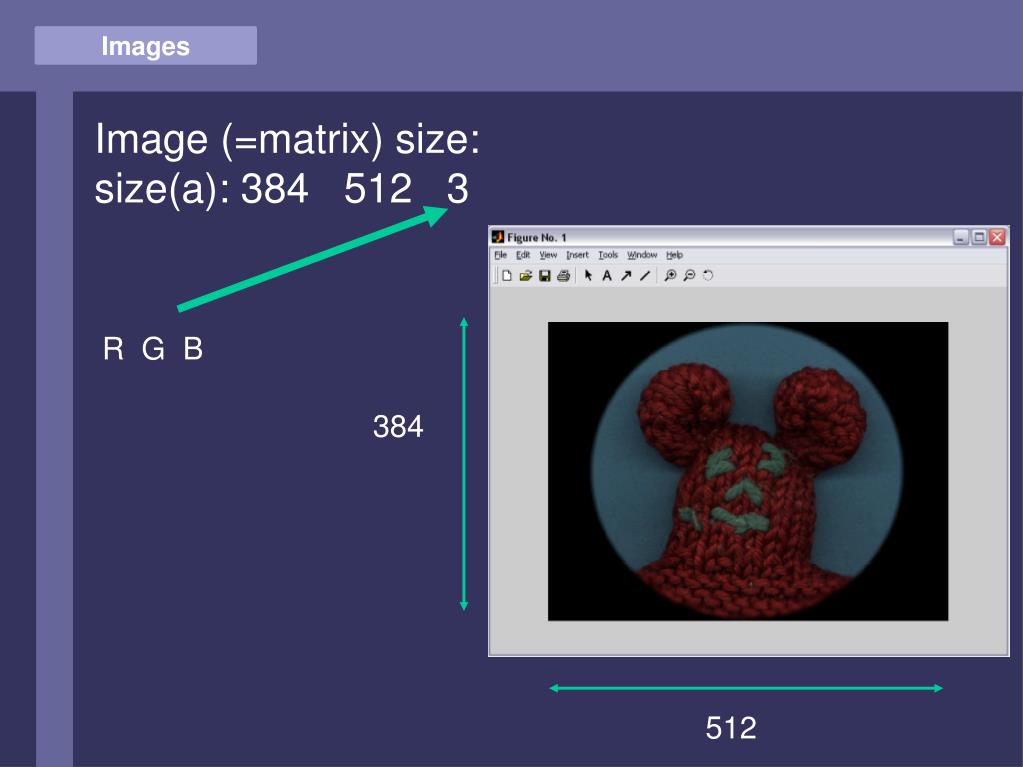Click the knitted hat image in figure

748,471
